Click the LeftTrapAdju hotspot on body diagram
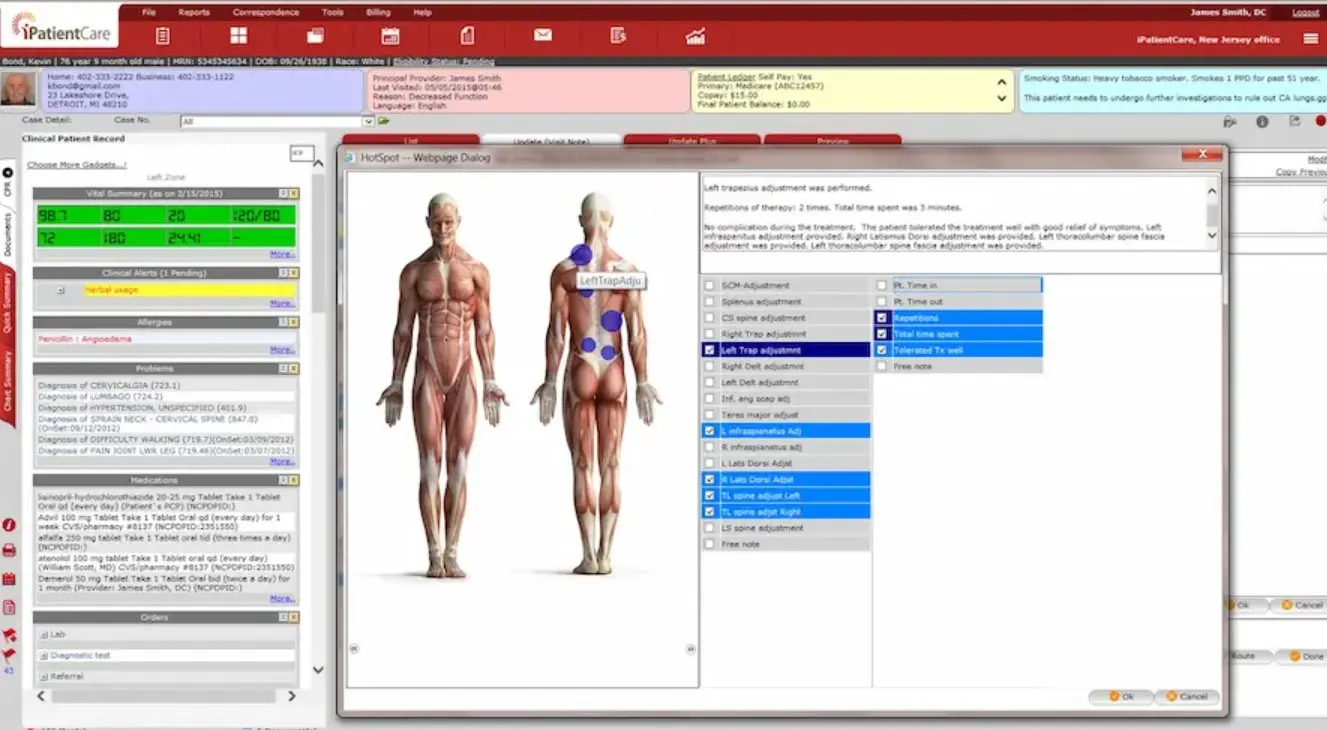 point(581,255)
